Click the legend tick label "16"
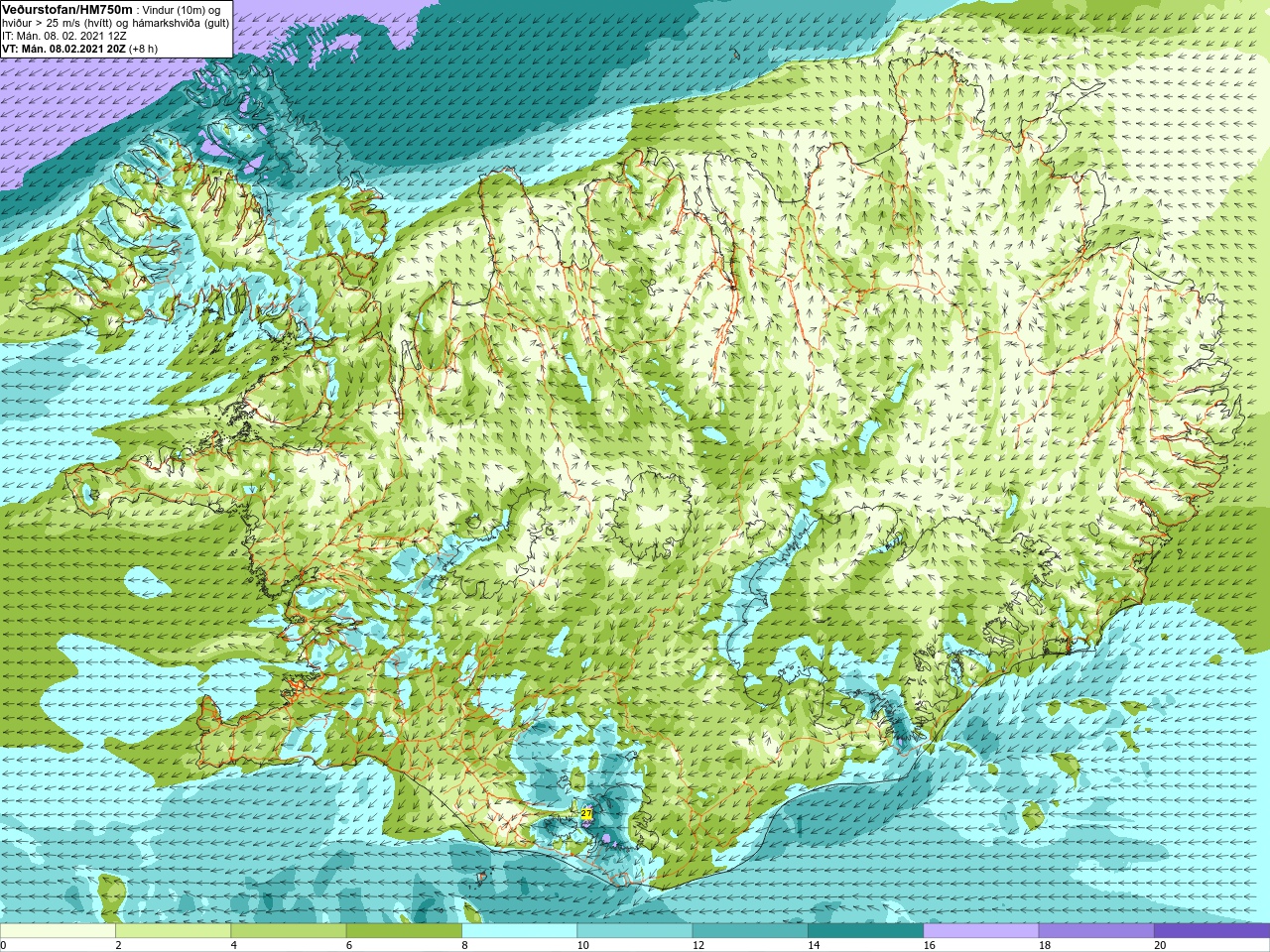 tap(929, 945)
